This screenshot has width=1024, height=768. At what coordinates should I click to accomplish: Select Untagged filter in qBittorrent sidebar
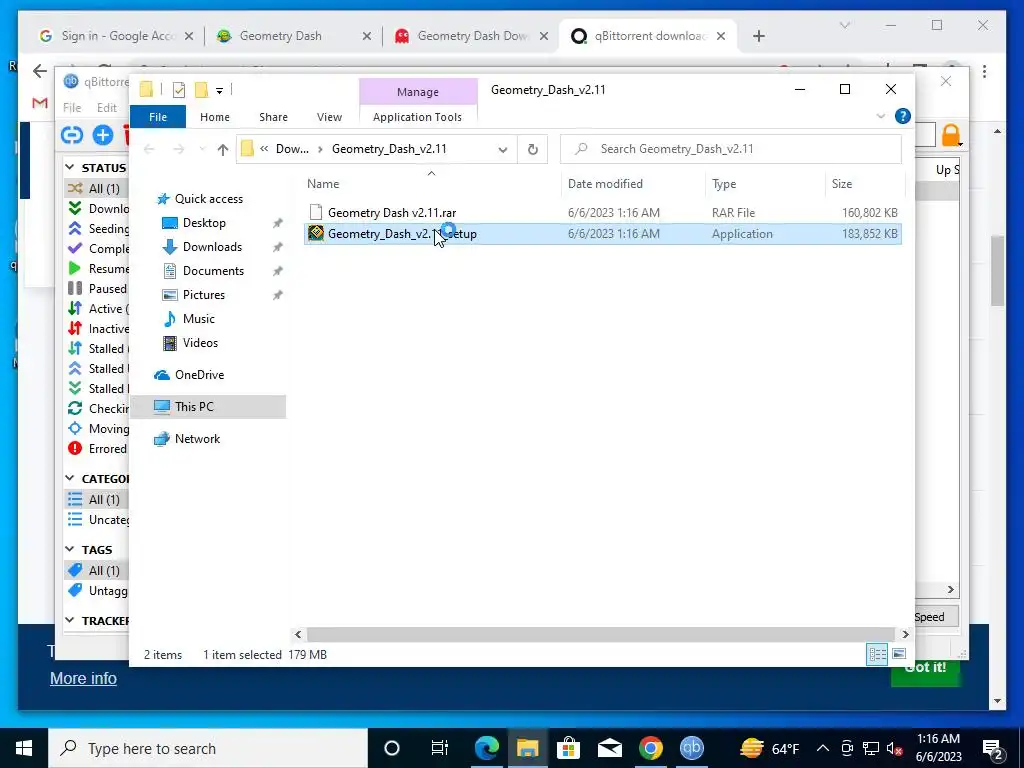[x=98, y=590]
